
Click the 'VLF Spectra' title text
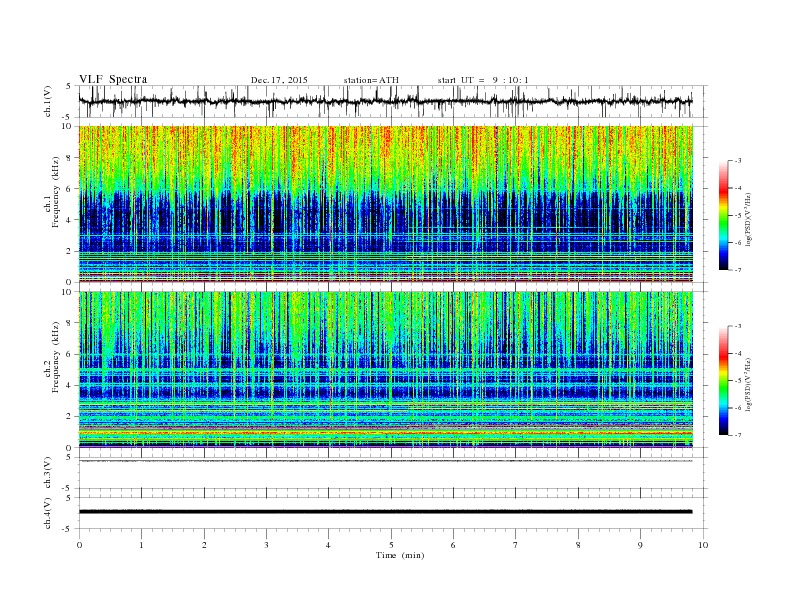coord(113,79)
